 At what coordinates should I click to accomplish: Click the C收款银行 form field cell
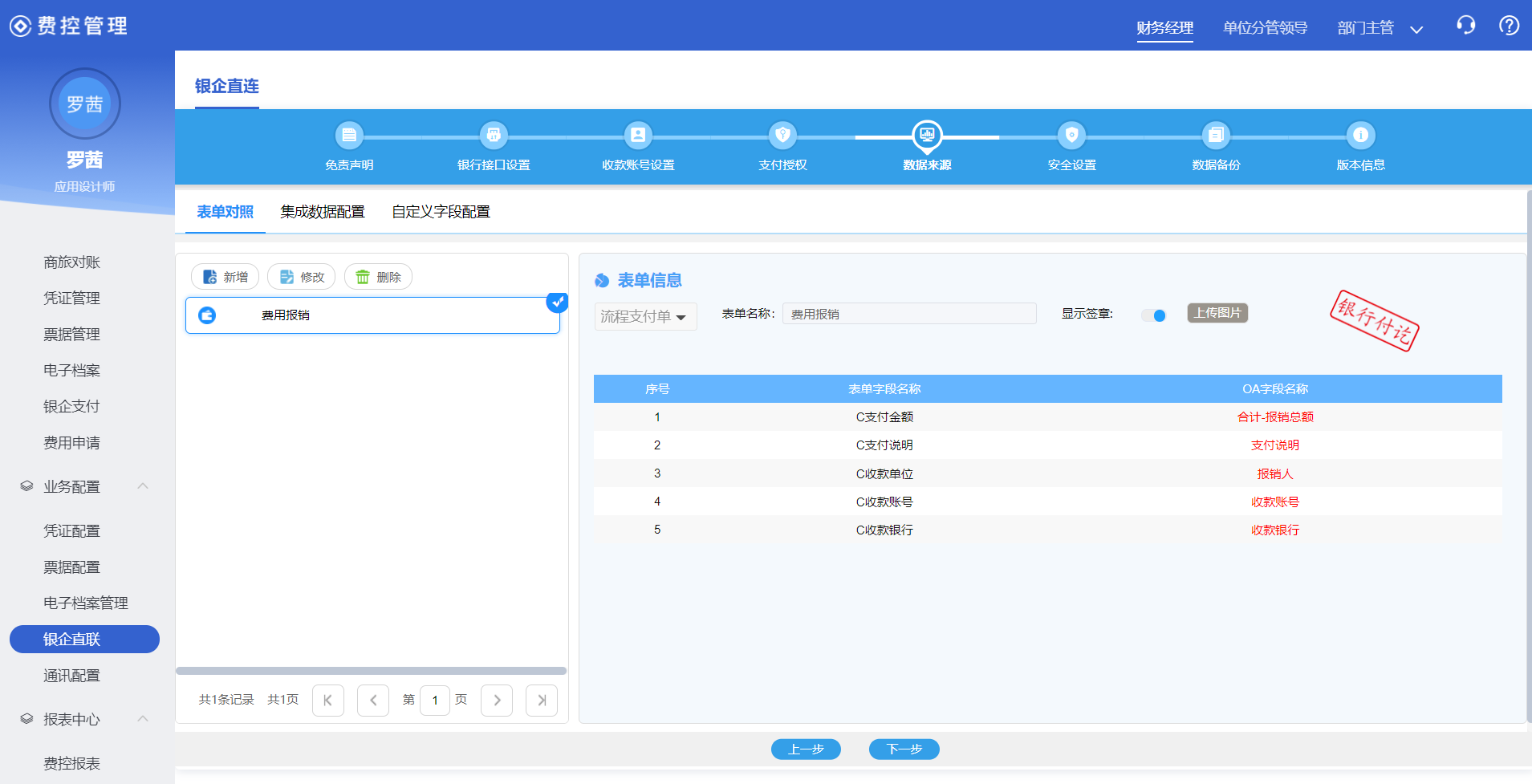[884, 530]
